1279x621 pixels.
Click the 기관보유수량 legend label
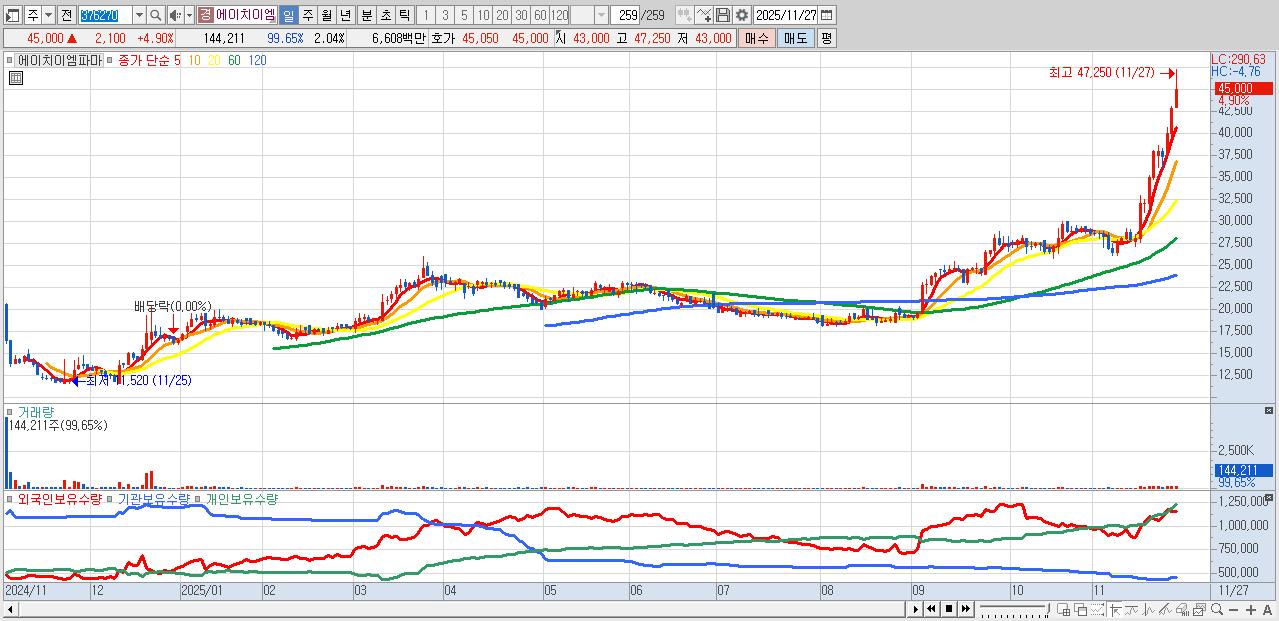point(153,498)
